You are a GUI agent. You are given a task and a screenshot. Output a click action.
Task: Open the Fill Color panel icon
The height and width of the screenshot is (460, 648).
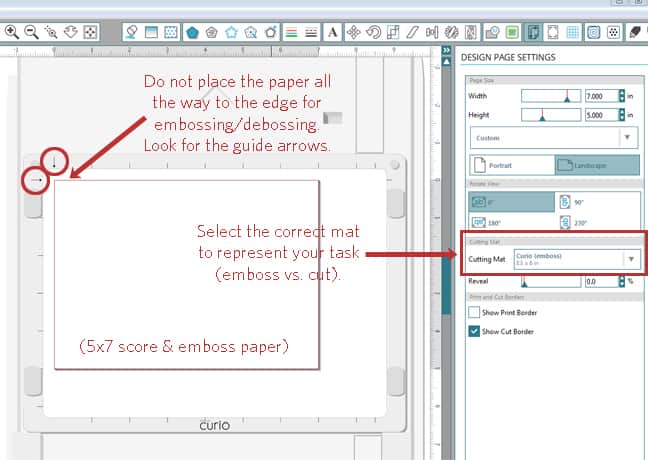pyautogui.click(x=131, y=32)
